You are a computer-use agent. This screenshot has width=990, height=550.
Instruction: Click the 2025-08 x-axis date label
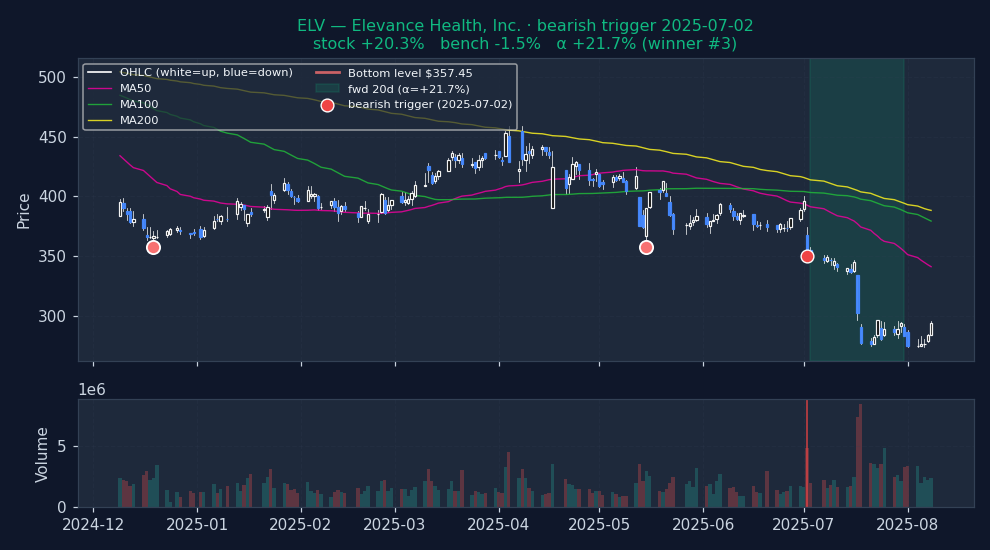(907, 525)
